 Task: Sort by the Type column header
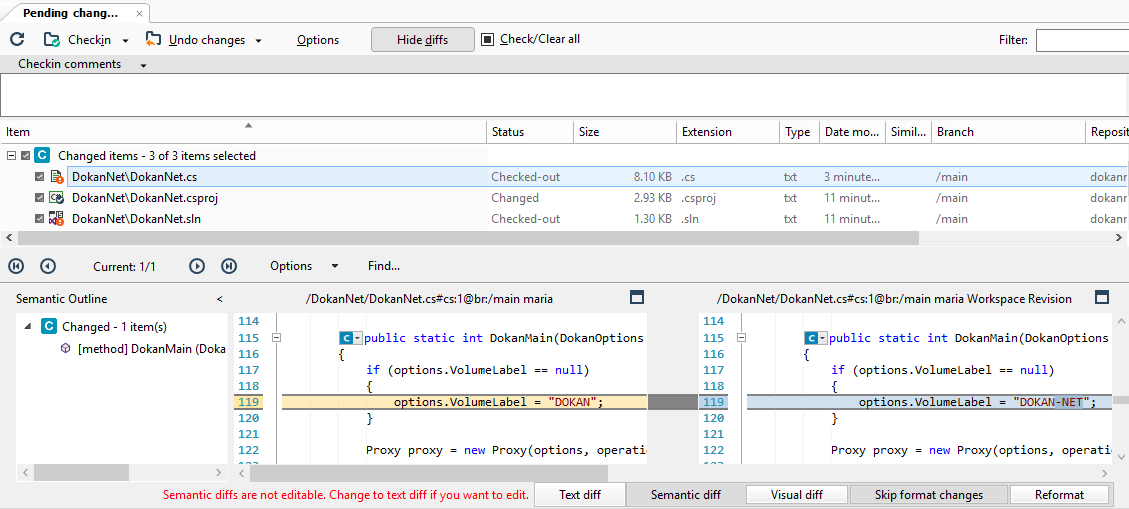point(799,132)
